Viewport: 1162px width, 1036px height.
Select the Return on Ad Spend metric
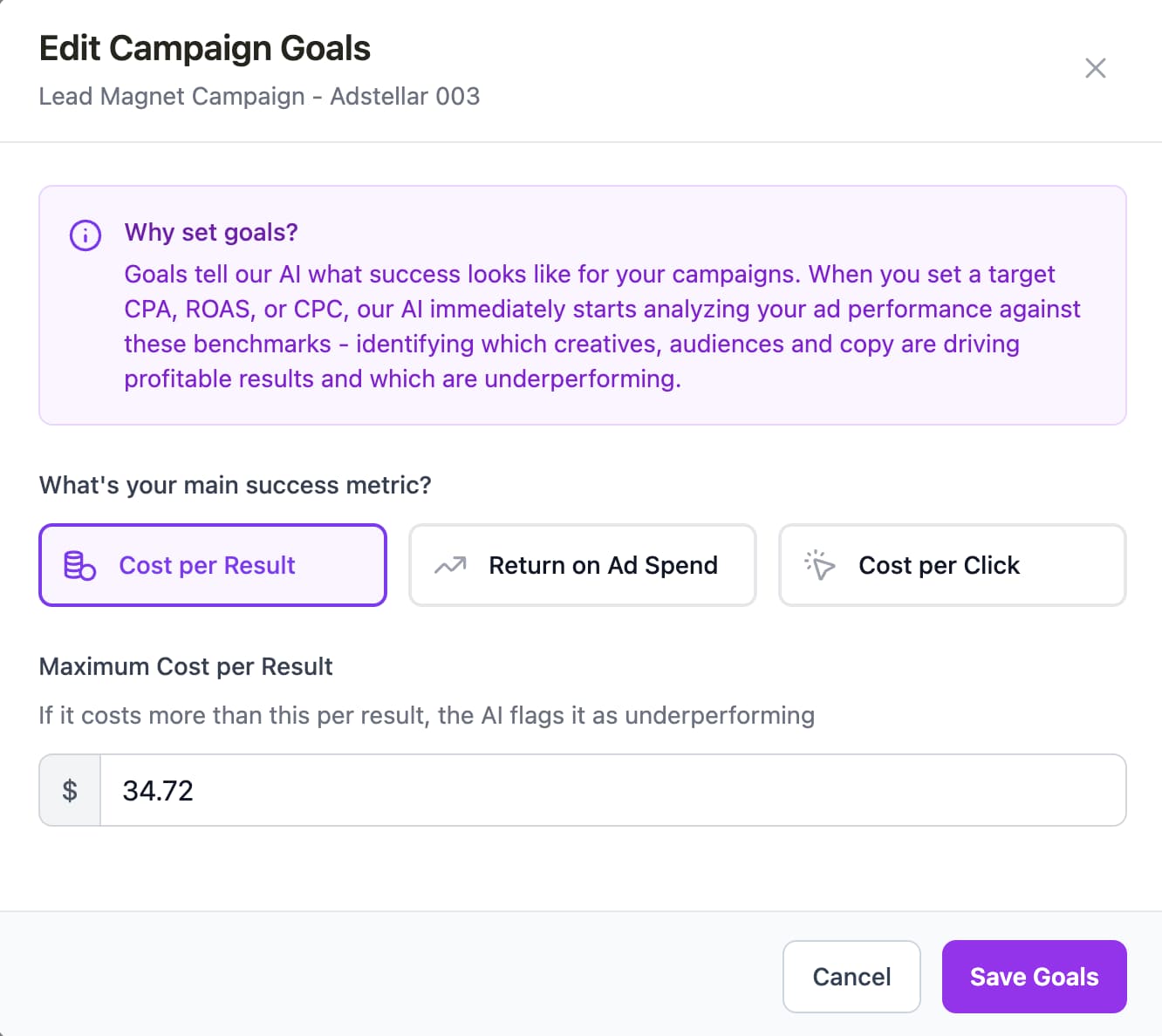[x=582, y=565]
